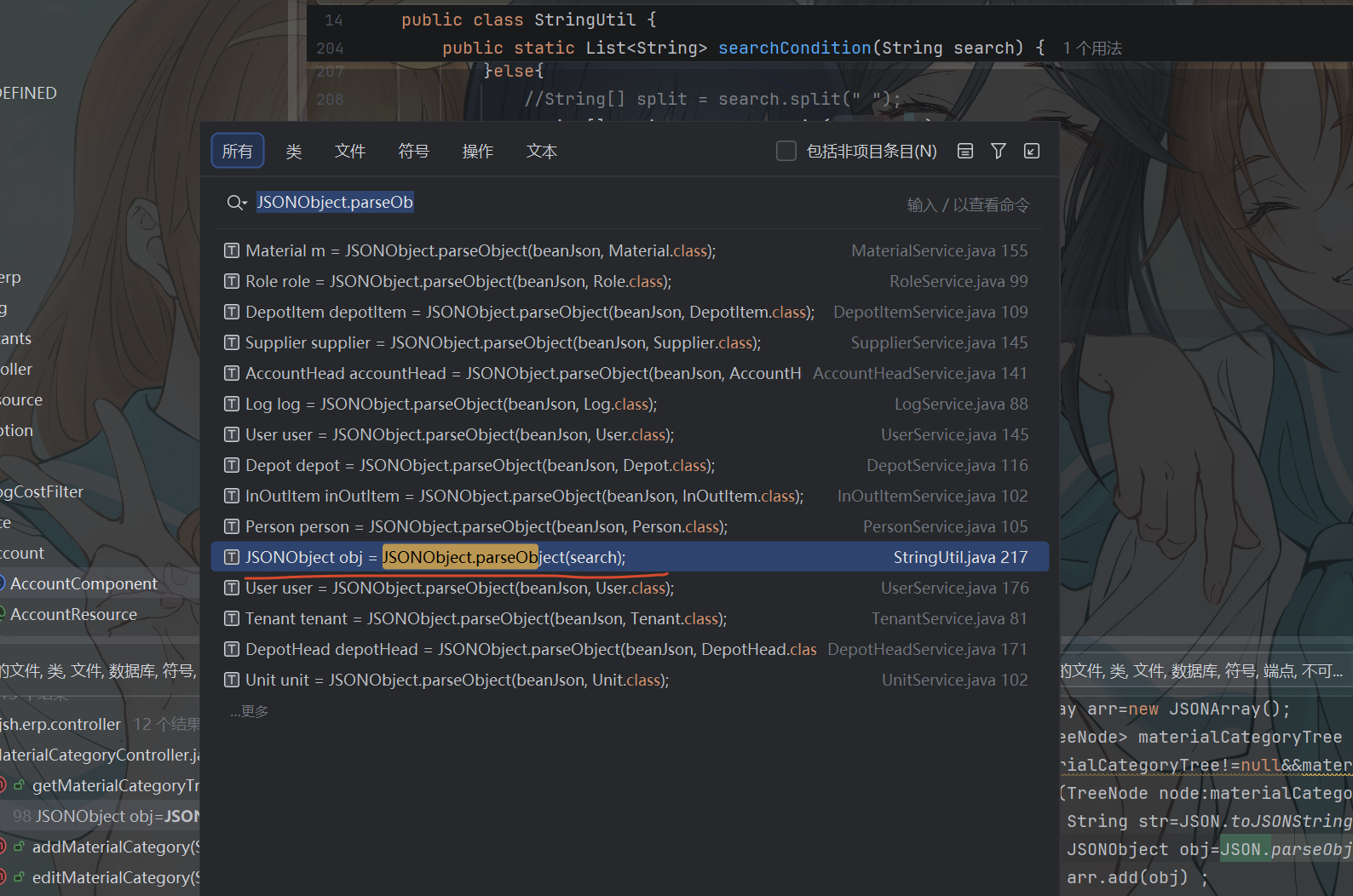The width and height of the screenshot is (1353, 896).
Task: Click text icon beside Log log result
Action: pos(231,404)
